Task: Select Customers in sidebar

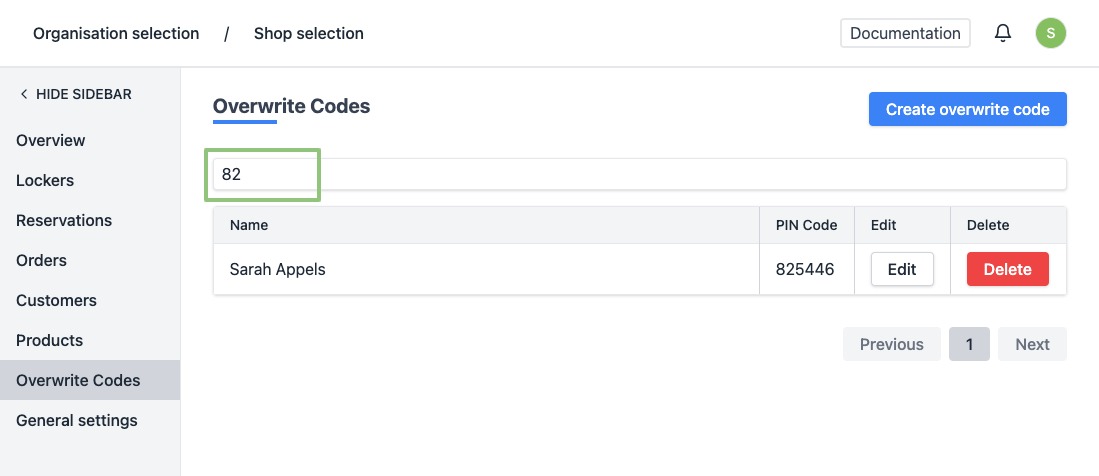Action: point(56,300)
